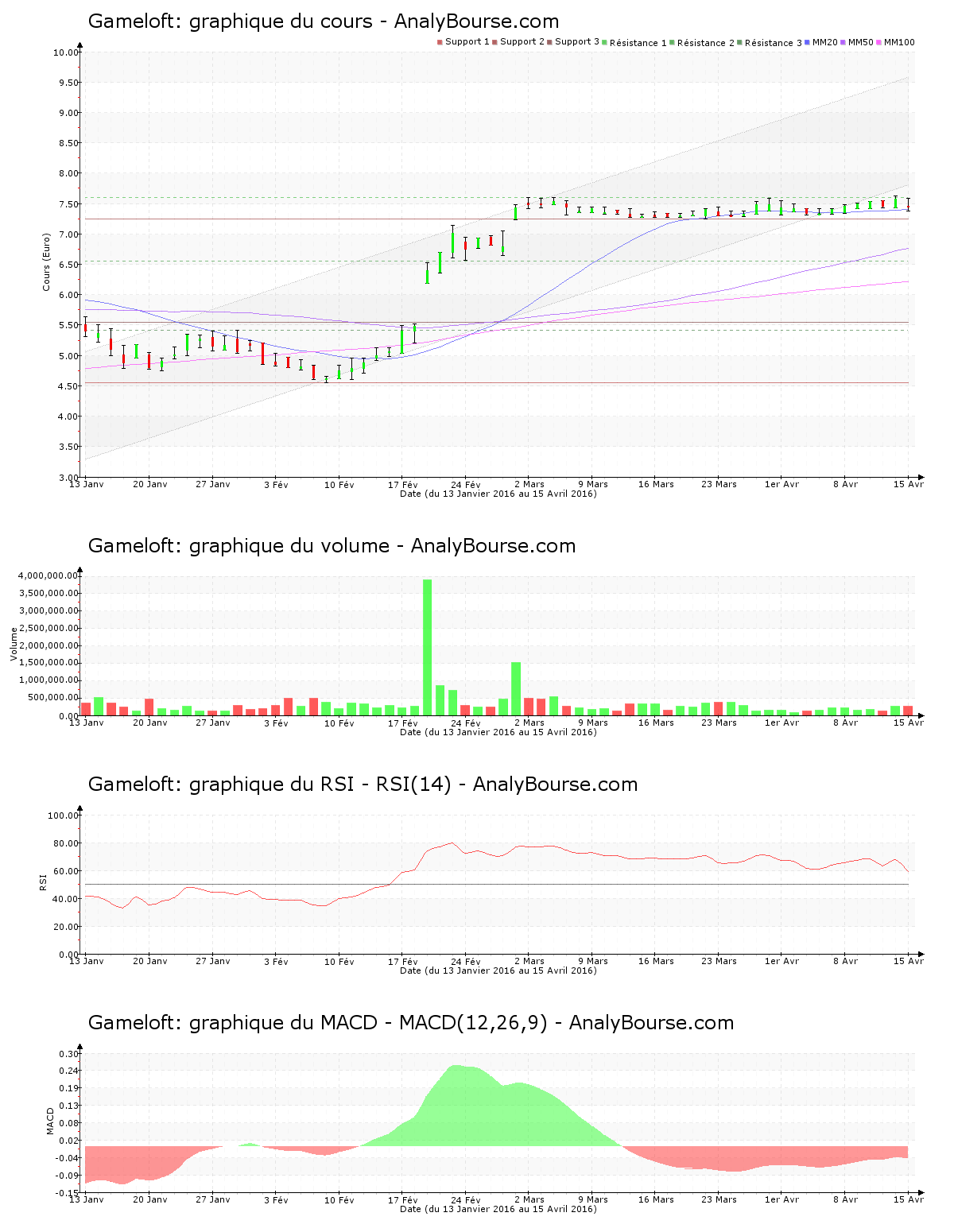The height and width of the screenshot is (1232, 954).
Task: Click the tallest green volume bar
Action: (428, 647)
